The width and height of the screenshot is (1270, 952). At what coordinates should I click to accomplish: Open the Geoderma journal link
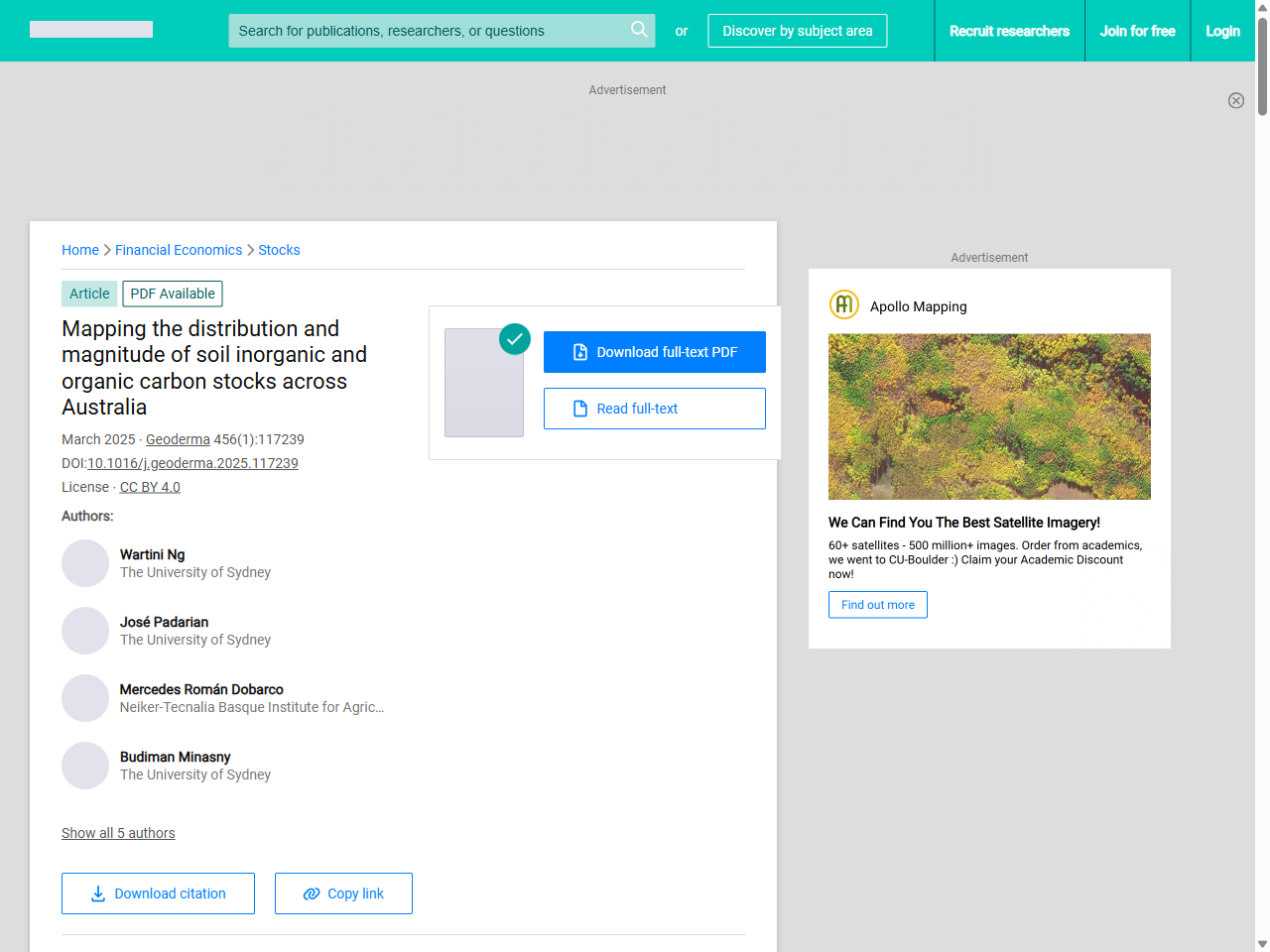pyautogui.click(x=178, y=439)
